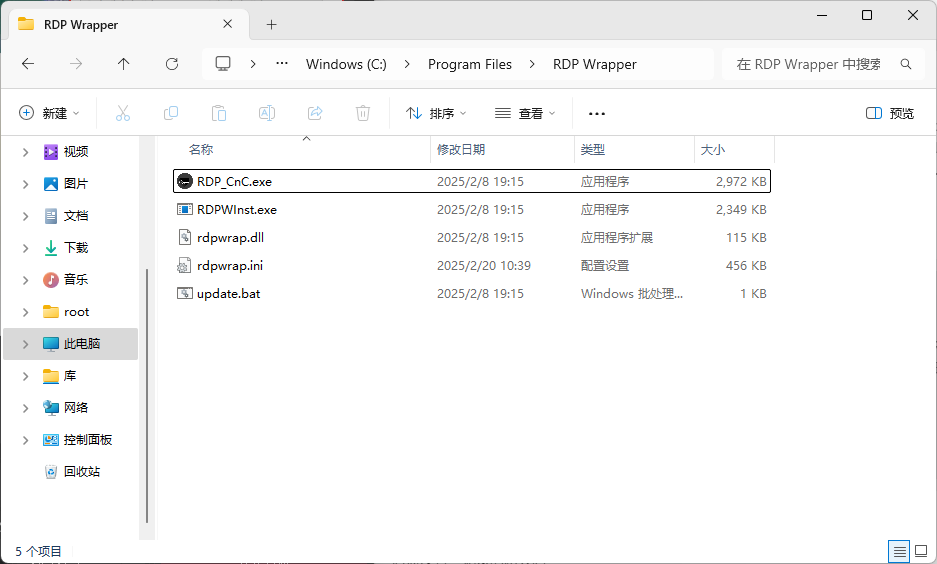
Task: Click the Share icon in the toolbar
Action: 315,113
